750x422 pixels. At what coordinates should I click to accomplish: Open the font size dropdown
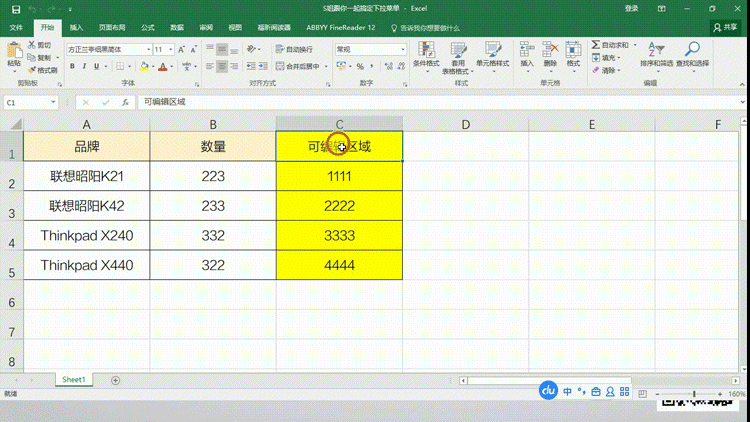point(171,49)
